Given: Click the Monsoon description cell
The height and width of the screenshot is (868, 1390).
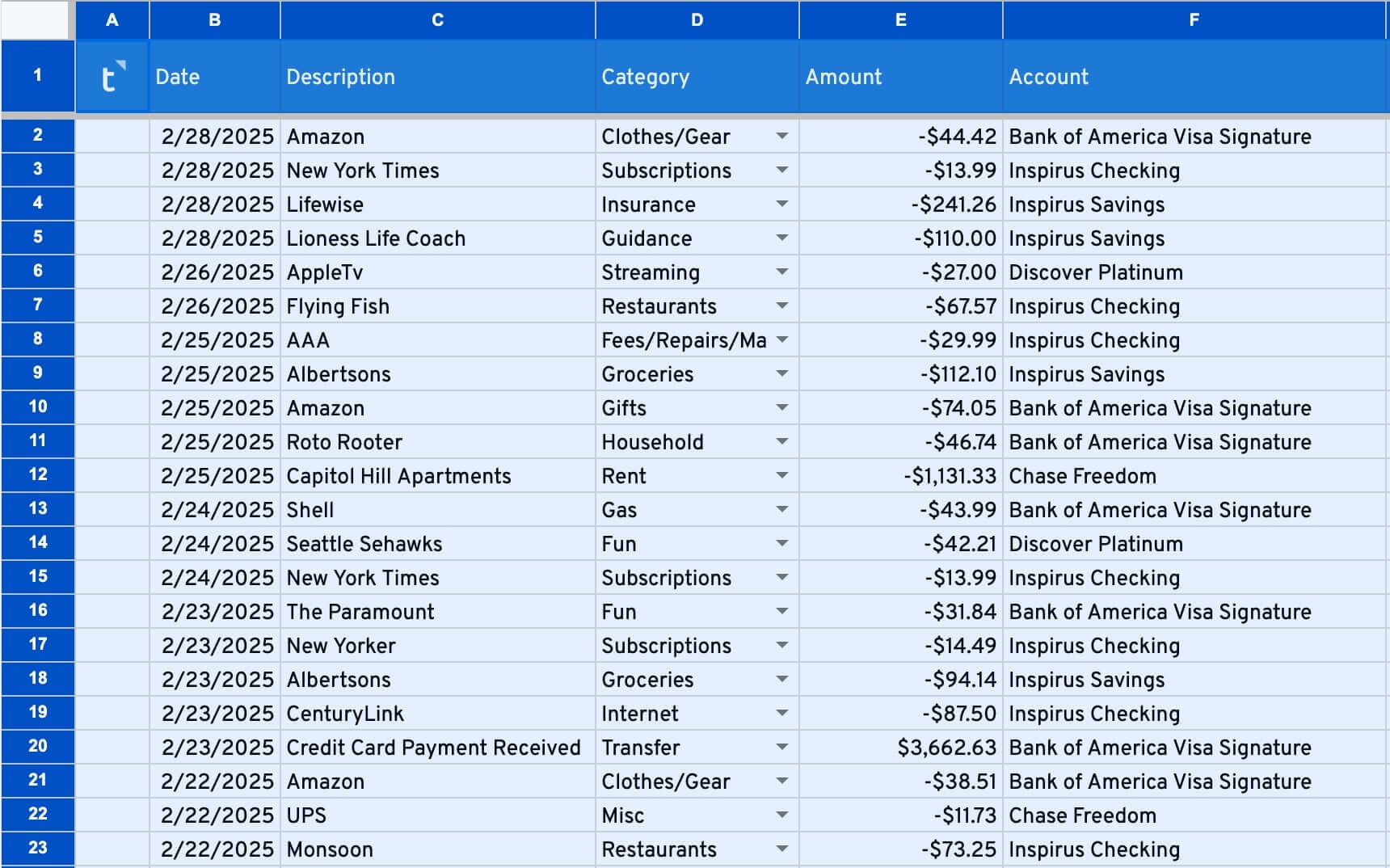Looking at the screenshot, I should [438, 849].
